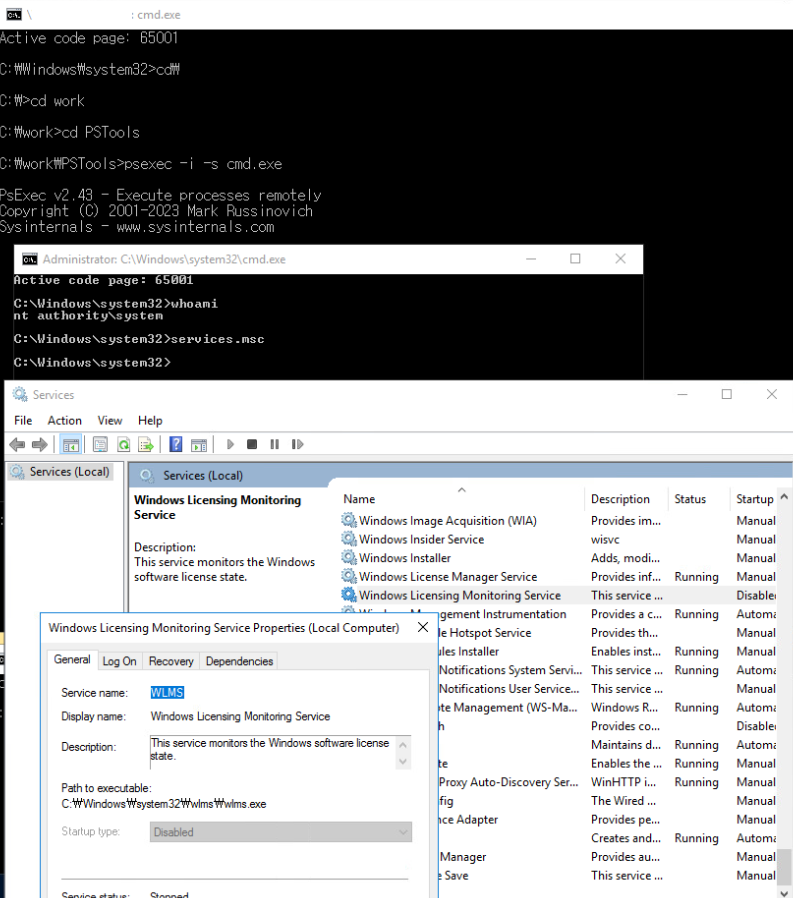Viewport: 793px width, 898px height.
Task: Click 'Creates and...' description cell
Action: coord(626,837)
